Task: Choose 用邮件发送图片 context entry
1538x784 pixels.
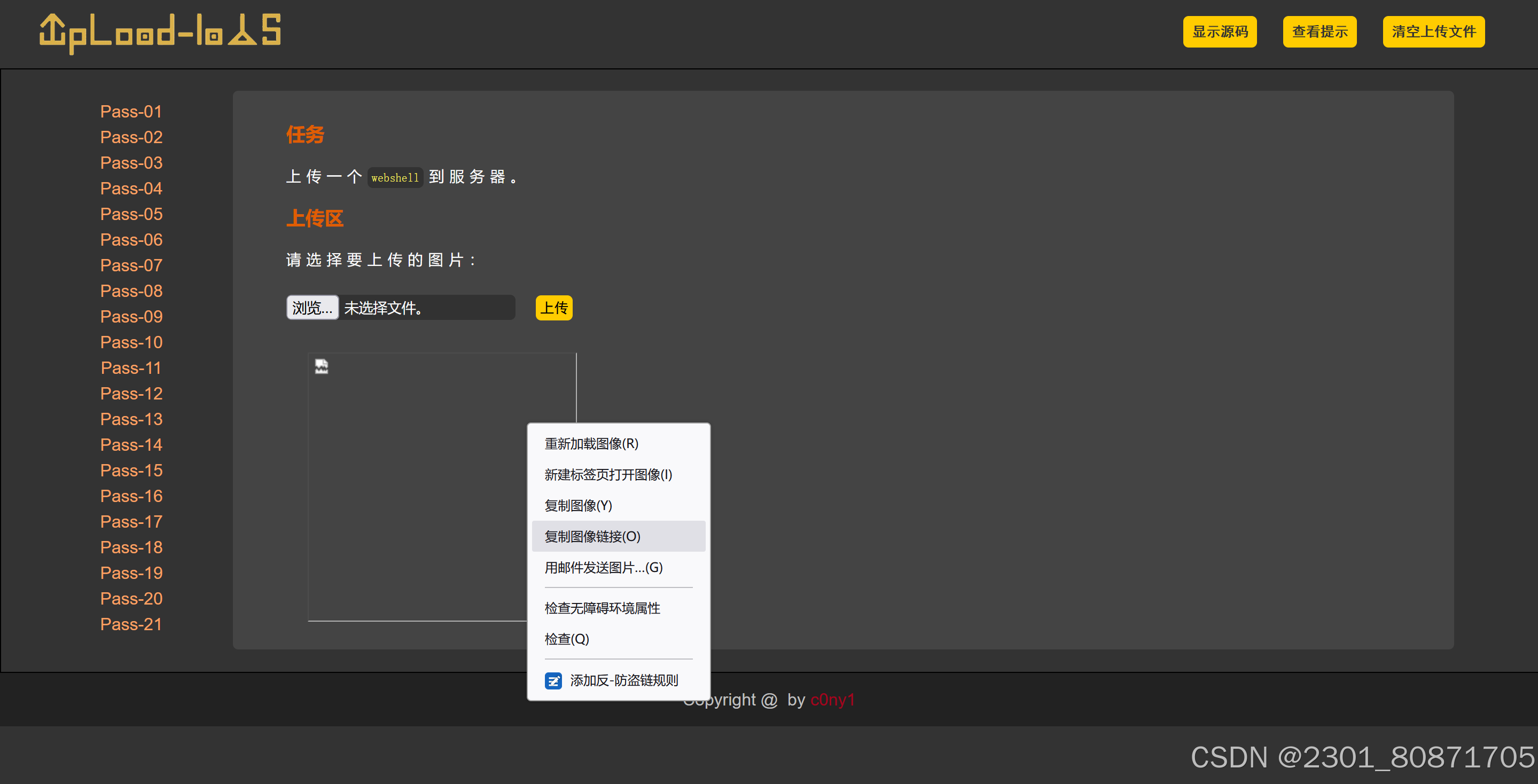Action: (x=603, y=567)
